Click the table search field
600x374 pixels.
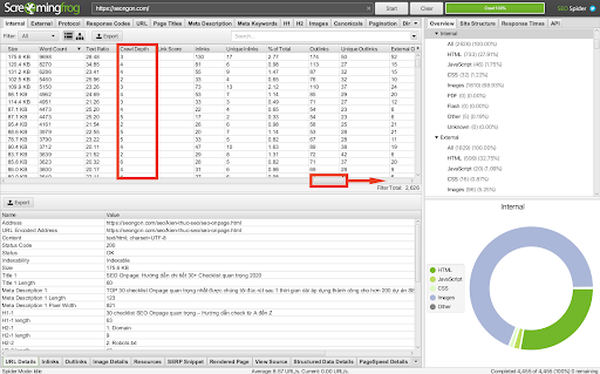[x=321, y=36]
